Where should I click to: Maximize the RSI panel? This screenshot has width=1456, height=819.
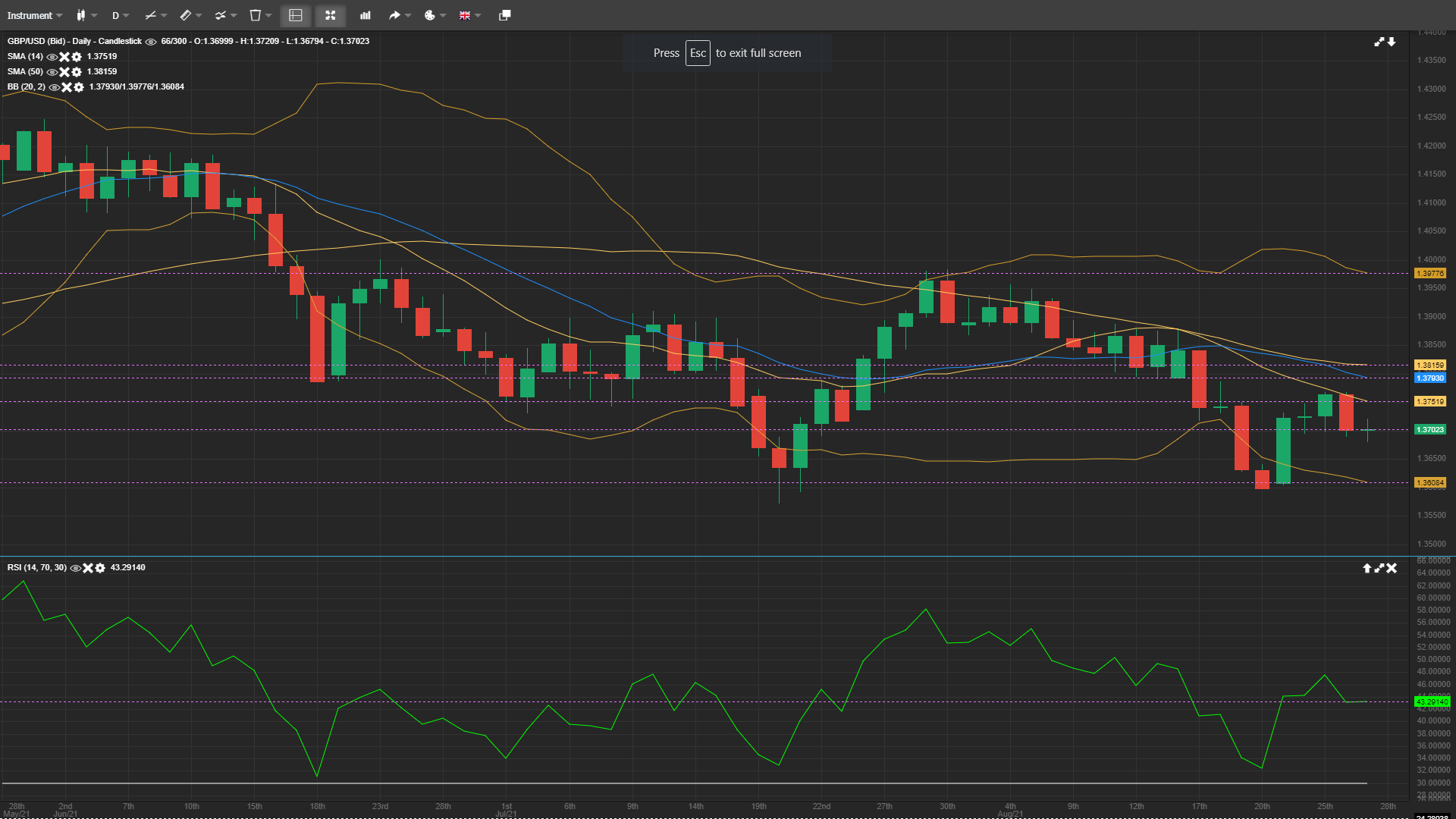click(1379, 568)
